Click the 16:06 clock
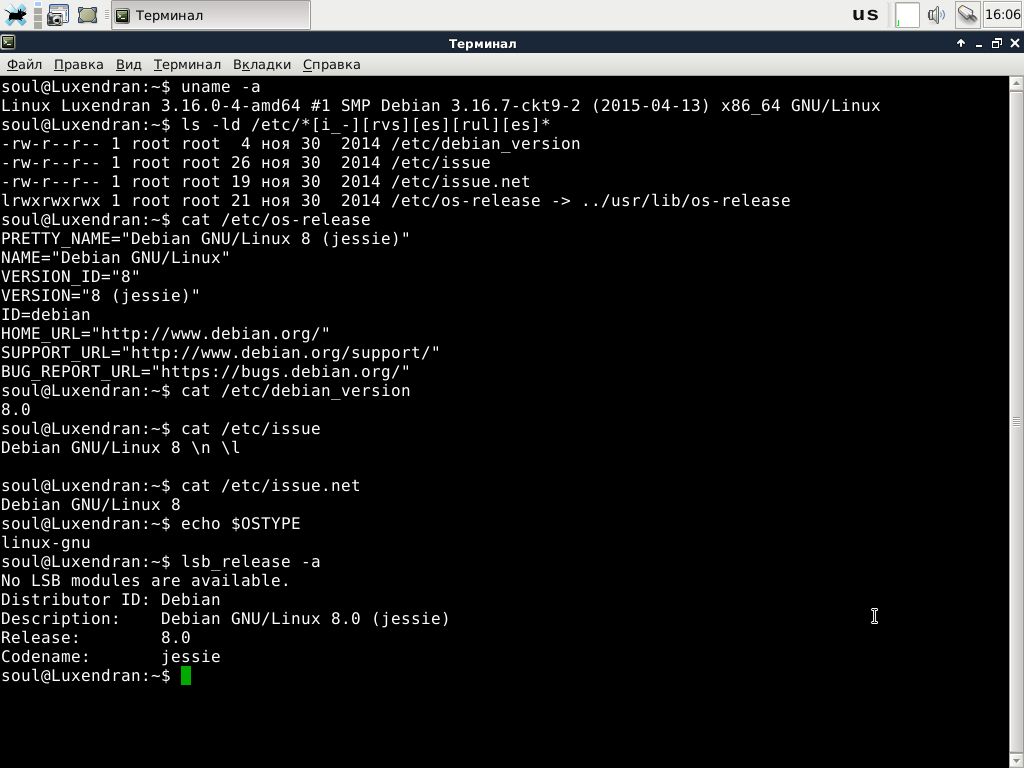This screenshot has height=768, width=1024. coord(1002,14)
